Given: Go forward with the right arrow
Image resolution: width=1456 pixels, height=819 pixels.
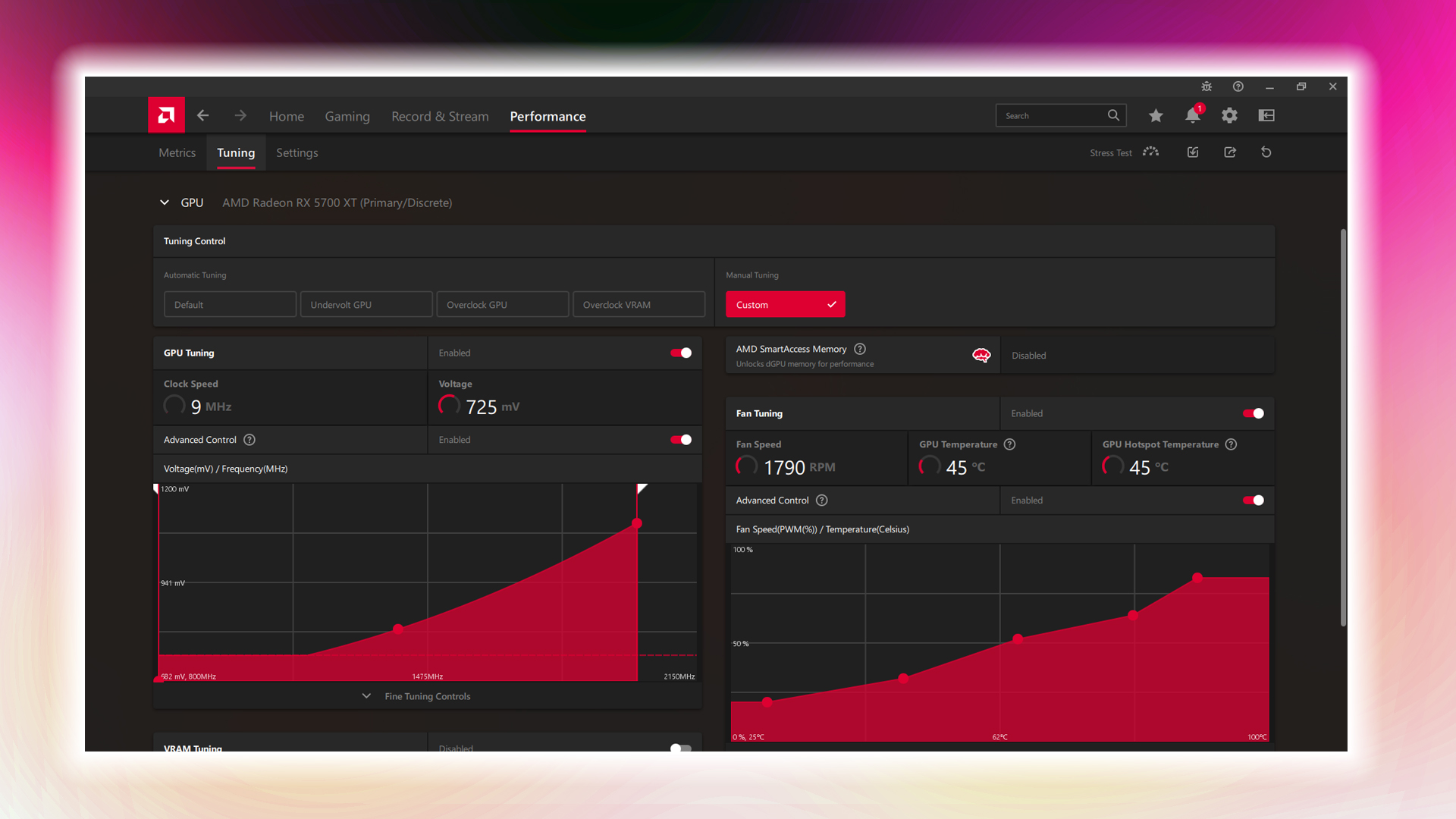Looking at the screenshot, I should coord(240,115).
